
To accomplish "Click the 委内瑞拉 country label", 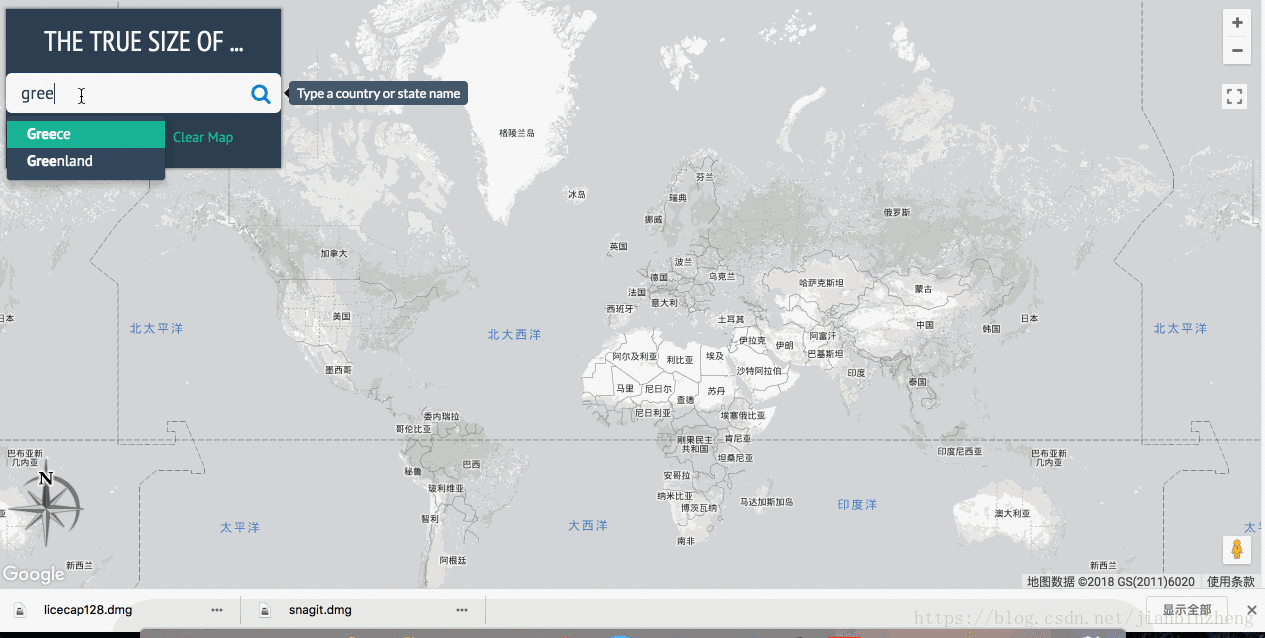I will 441,416.
